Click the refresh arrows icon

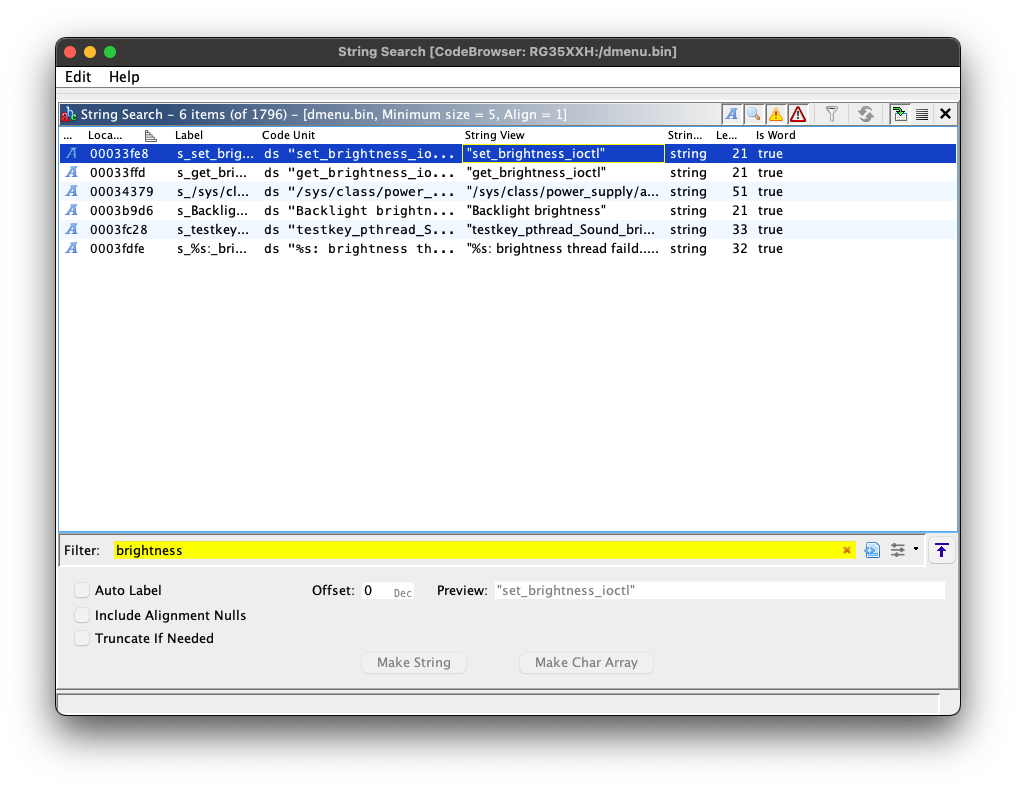(x=866, y=115)
